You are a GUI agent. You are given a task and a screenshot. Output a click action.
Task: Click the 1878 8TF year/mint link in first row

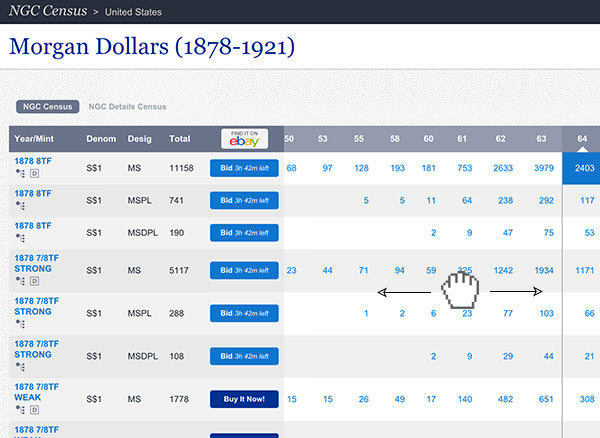[x=32, y=160]
